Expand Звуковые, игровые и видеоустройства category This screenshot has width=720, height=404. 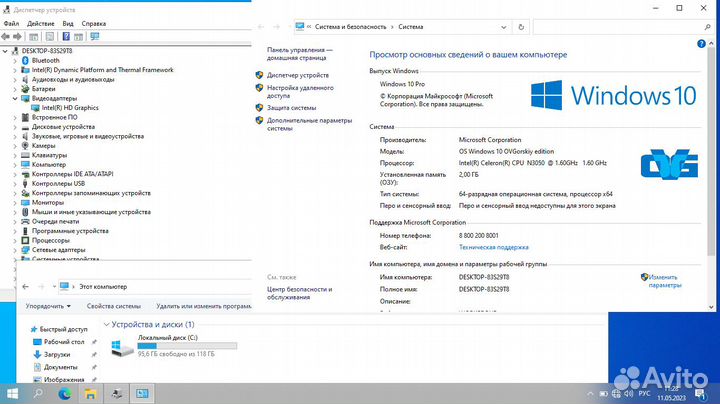[x=15, y=136]
